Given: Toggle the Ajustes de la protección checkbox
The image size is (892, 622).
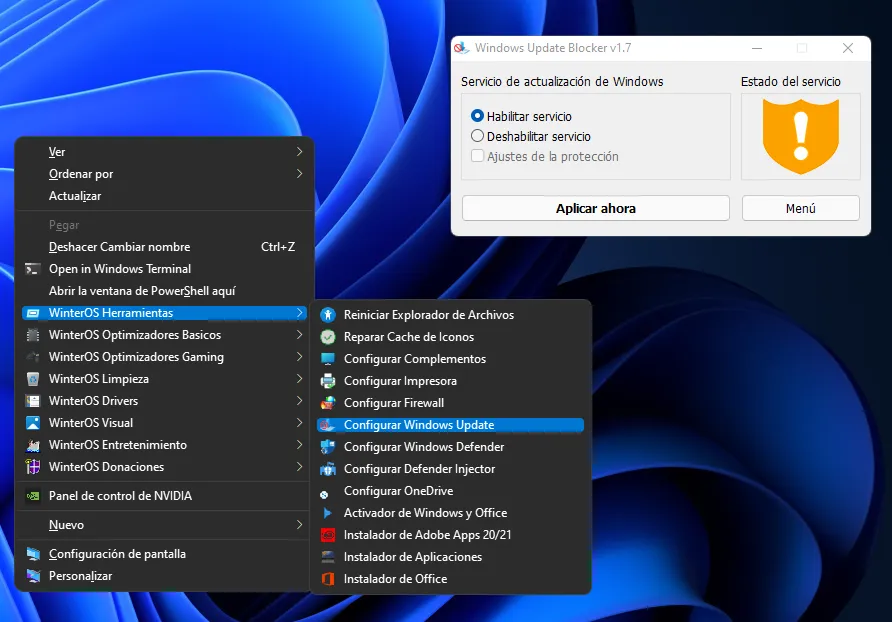Looking at the screenshot, I should click(x=478, y=156).
